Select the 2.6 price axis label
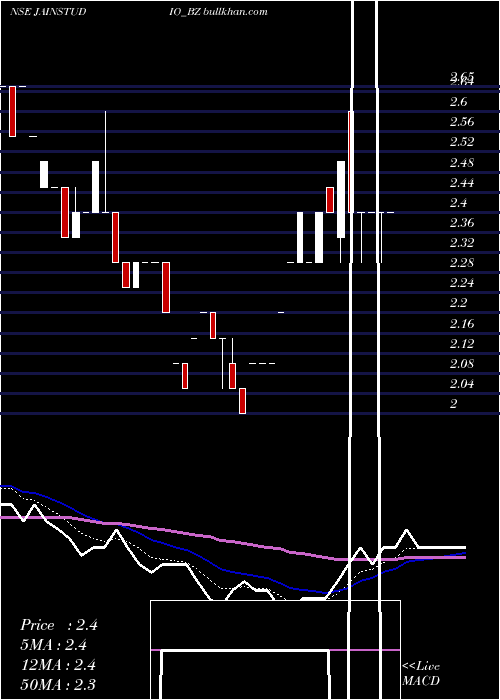 (x=458, y=102)
